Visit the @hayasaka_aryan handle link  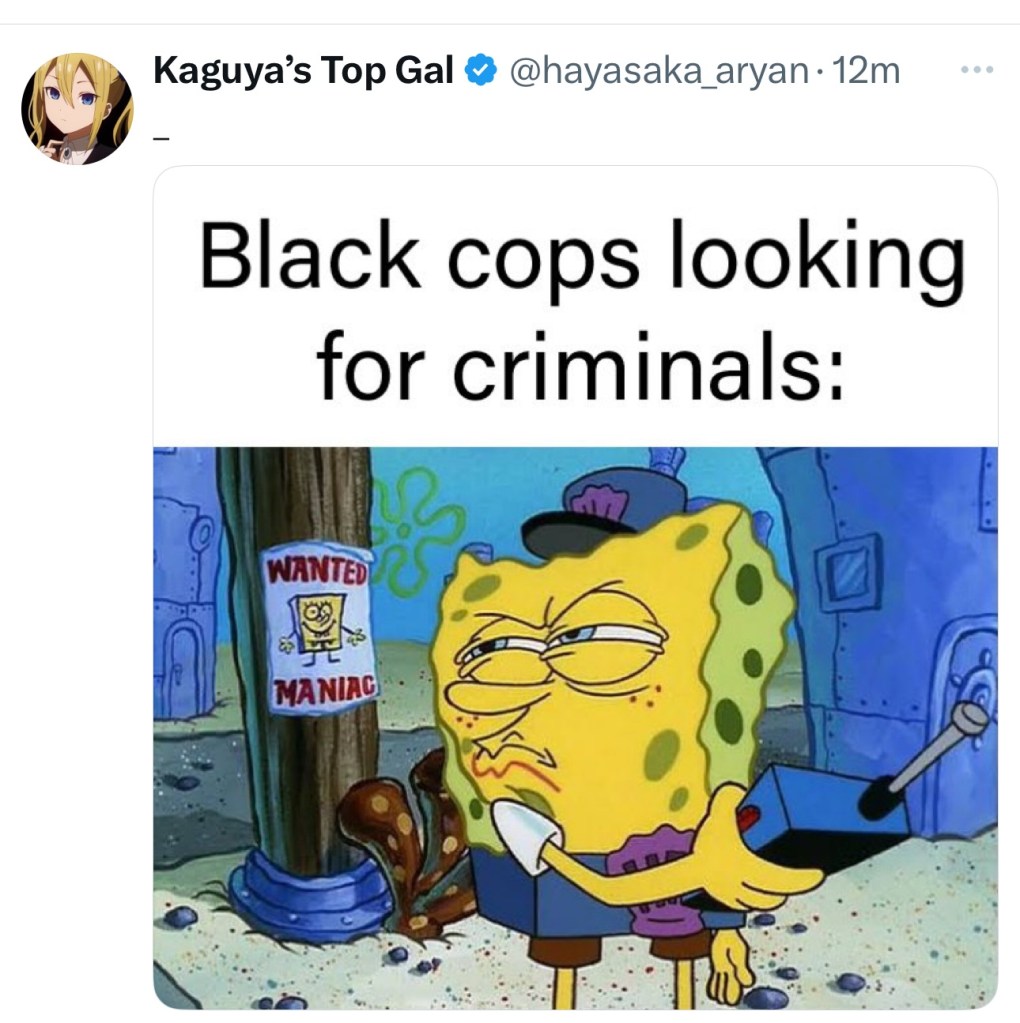[x=658, y=71]
